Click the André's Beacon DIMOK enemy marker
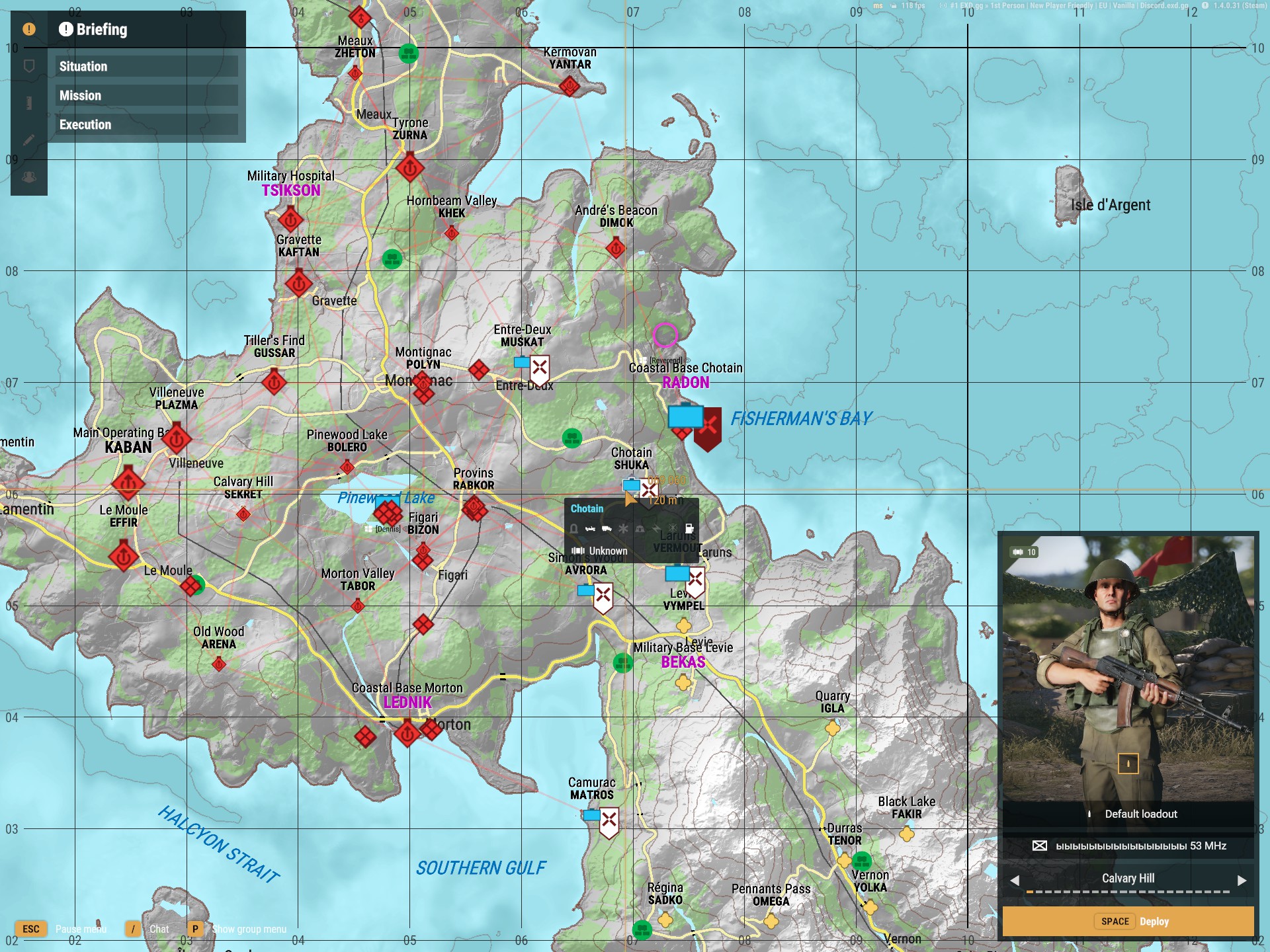1270x952 pixels. coord(616,248)
